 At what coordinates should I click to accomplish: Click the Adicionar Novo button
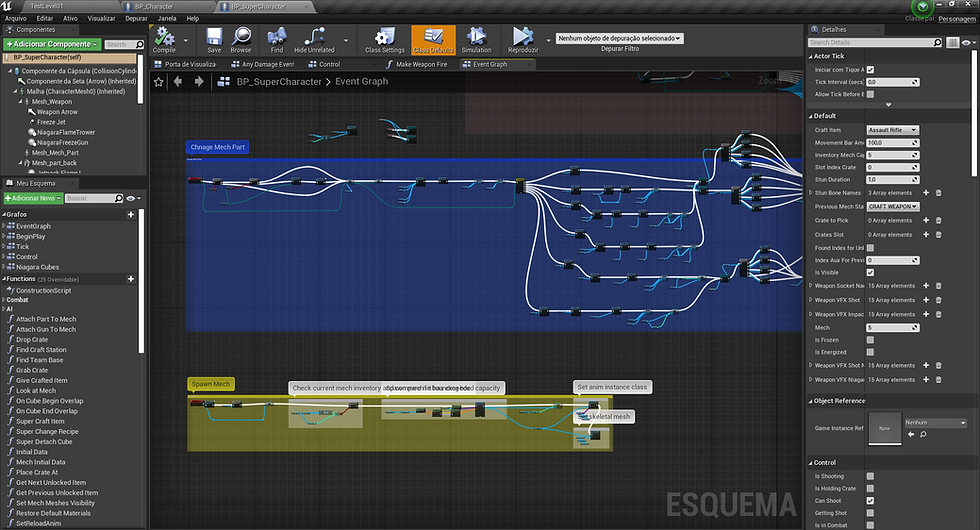pos(33,198)
